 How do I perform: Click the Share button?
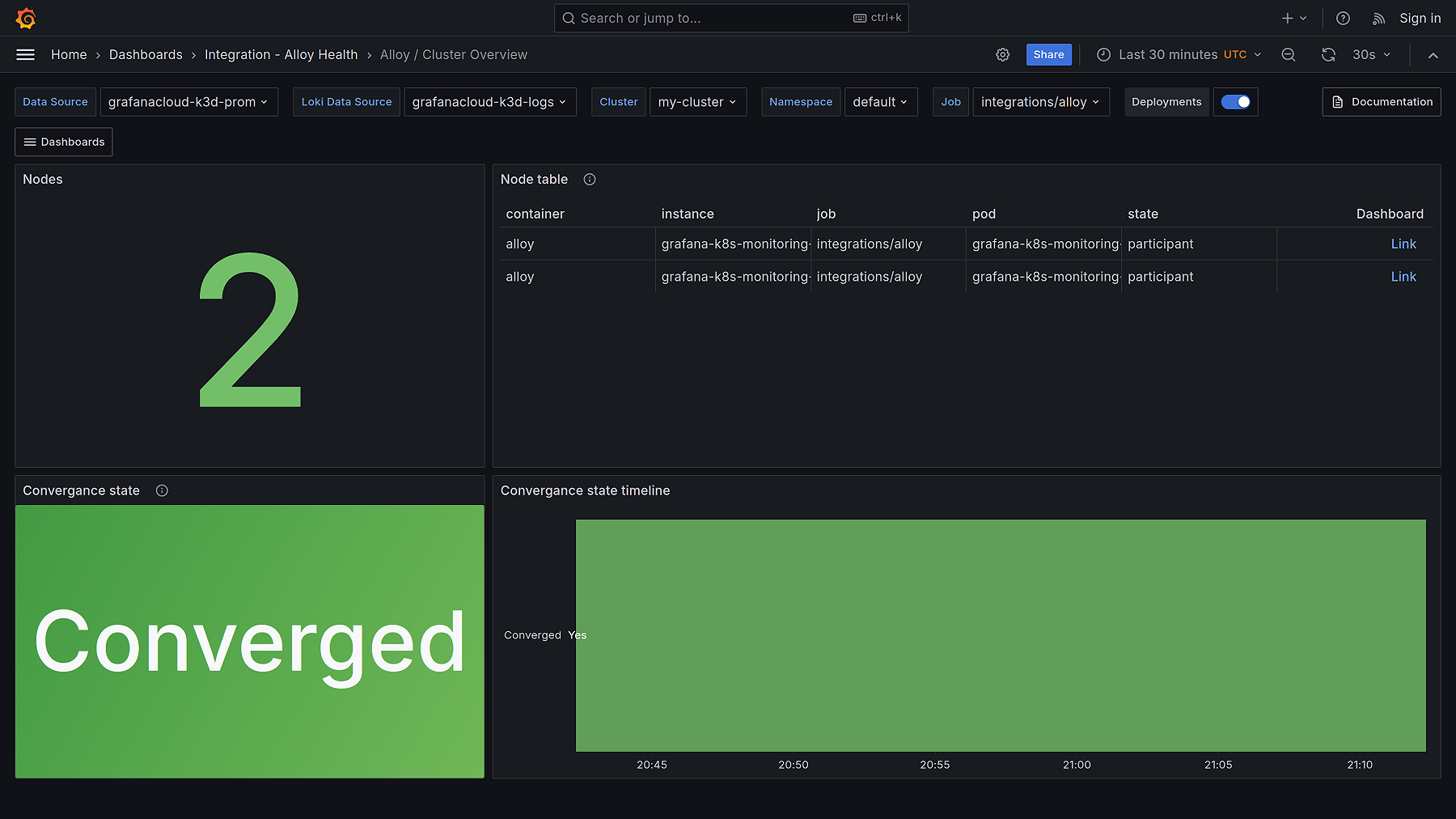tap(1048, 54)
